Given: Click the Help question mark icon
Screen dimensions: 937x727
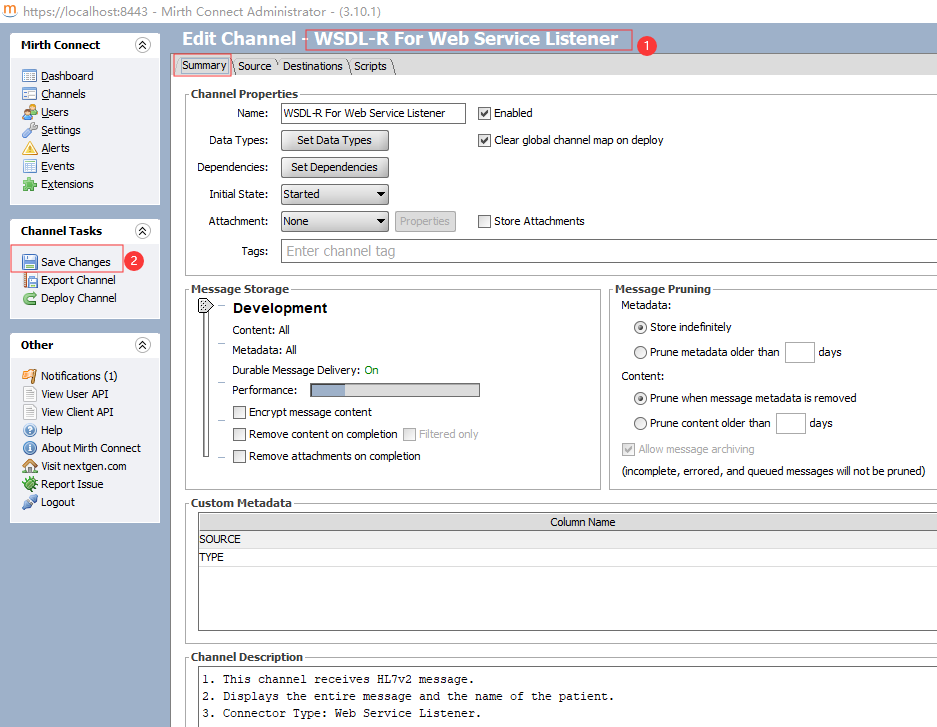Looking at the screenshot, I should tap(29, 430).
